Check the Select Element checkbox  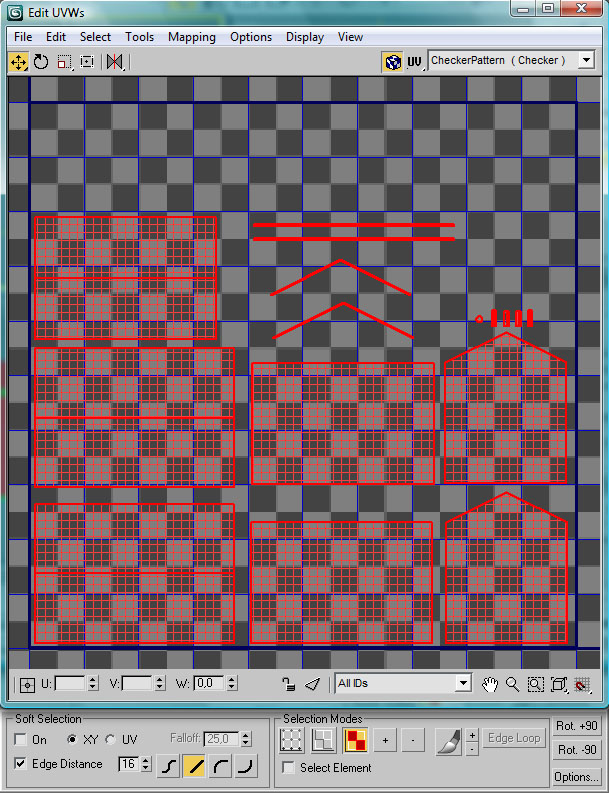click(x=289, y=768)
